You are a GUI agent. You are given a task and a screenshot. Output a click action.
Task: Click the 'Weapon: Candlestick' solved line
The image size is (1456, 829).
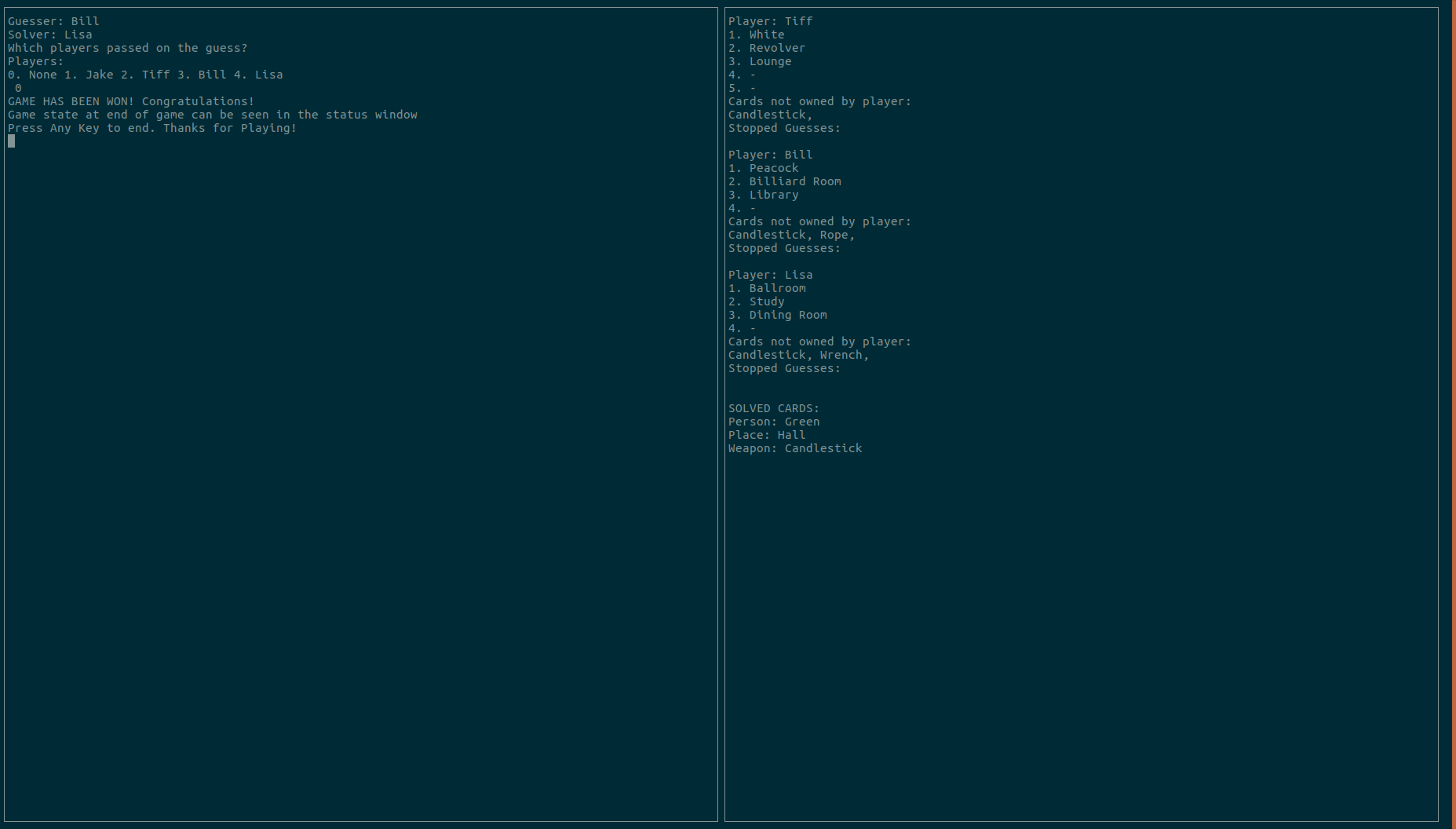click(x=795, y=448)
